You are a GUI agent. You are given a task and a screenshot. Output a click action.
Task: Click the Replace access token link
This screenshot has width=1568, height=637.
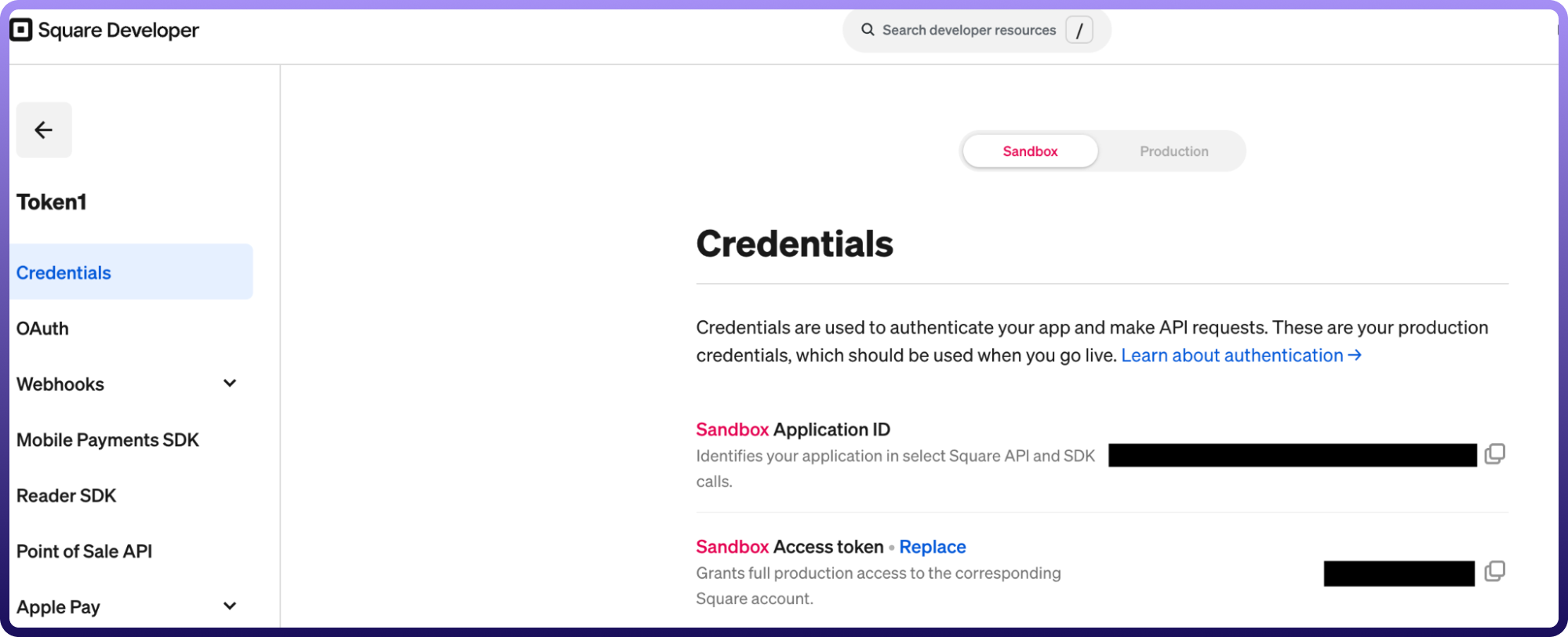pyautogui.click(x=932, y=547)
